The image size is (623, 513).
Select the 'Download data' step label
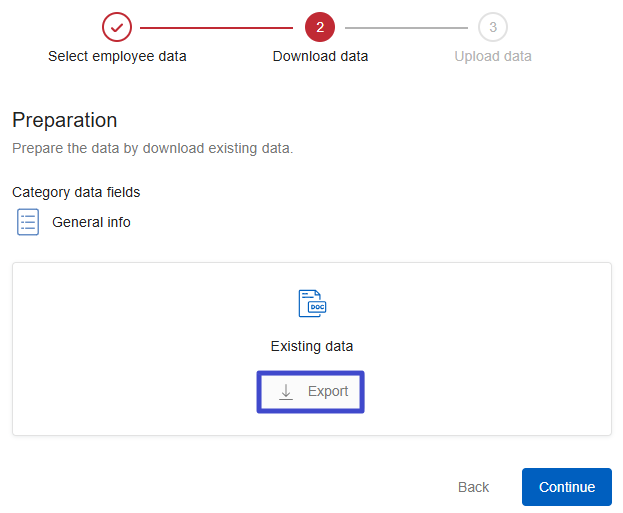[320, 56]
